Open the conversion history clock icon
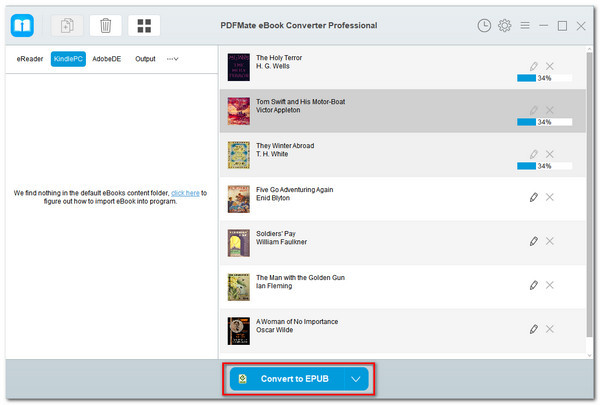This screenshot has height=405, width=600. tap(485, 25)
